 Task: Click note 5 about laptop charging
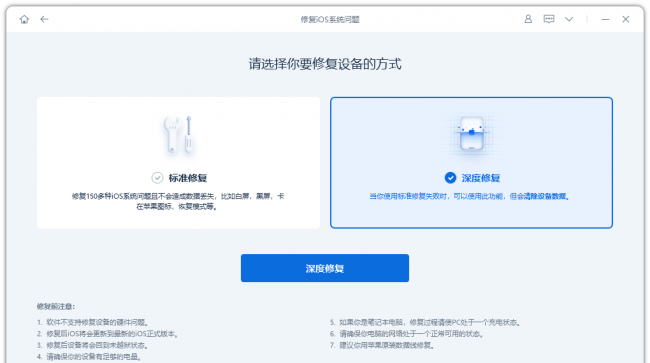point(425,322)
